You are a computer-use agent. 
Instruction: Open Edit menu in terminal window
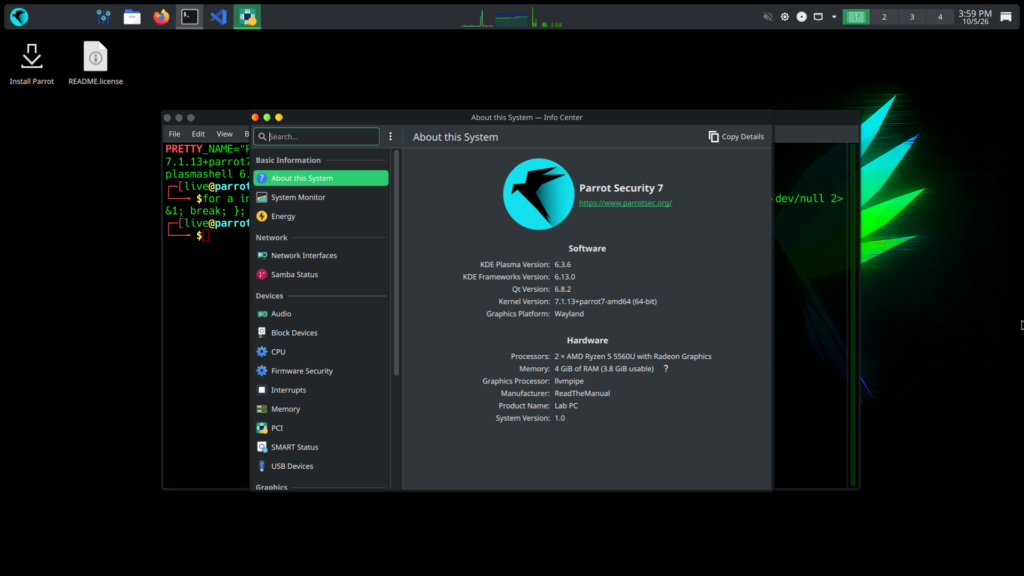point(198,134)
